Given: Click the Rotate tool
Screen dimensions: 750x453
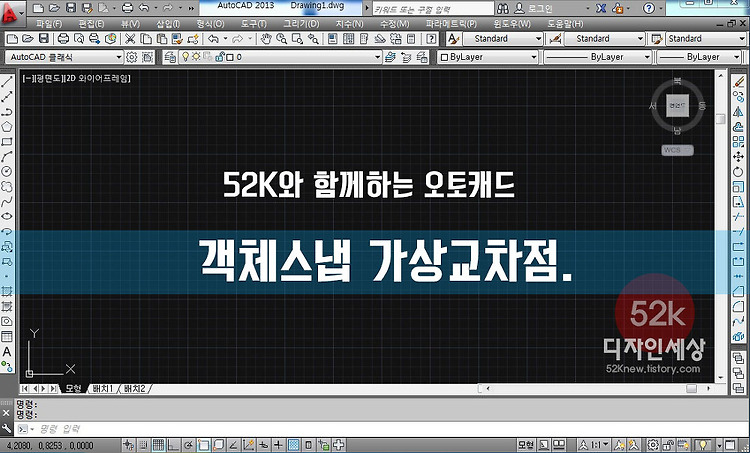Looking at the screenshot, I should 739,172.
